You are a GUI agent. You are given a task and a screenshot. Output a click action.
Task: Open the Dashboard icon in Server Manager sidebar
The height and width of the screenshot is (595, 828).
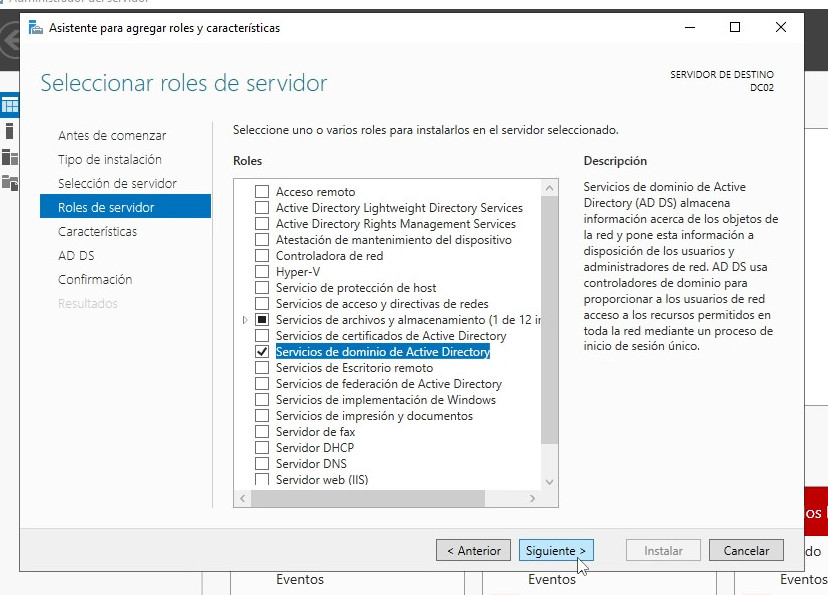10,105
